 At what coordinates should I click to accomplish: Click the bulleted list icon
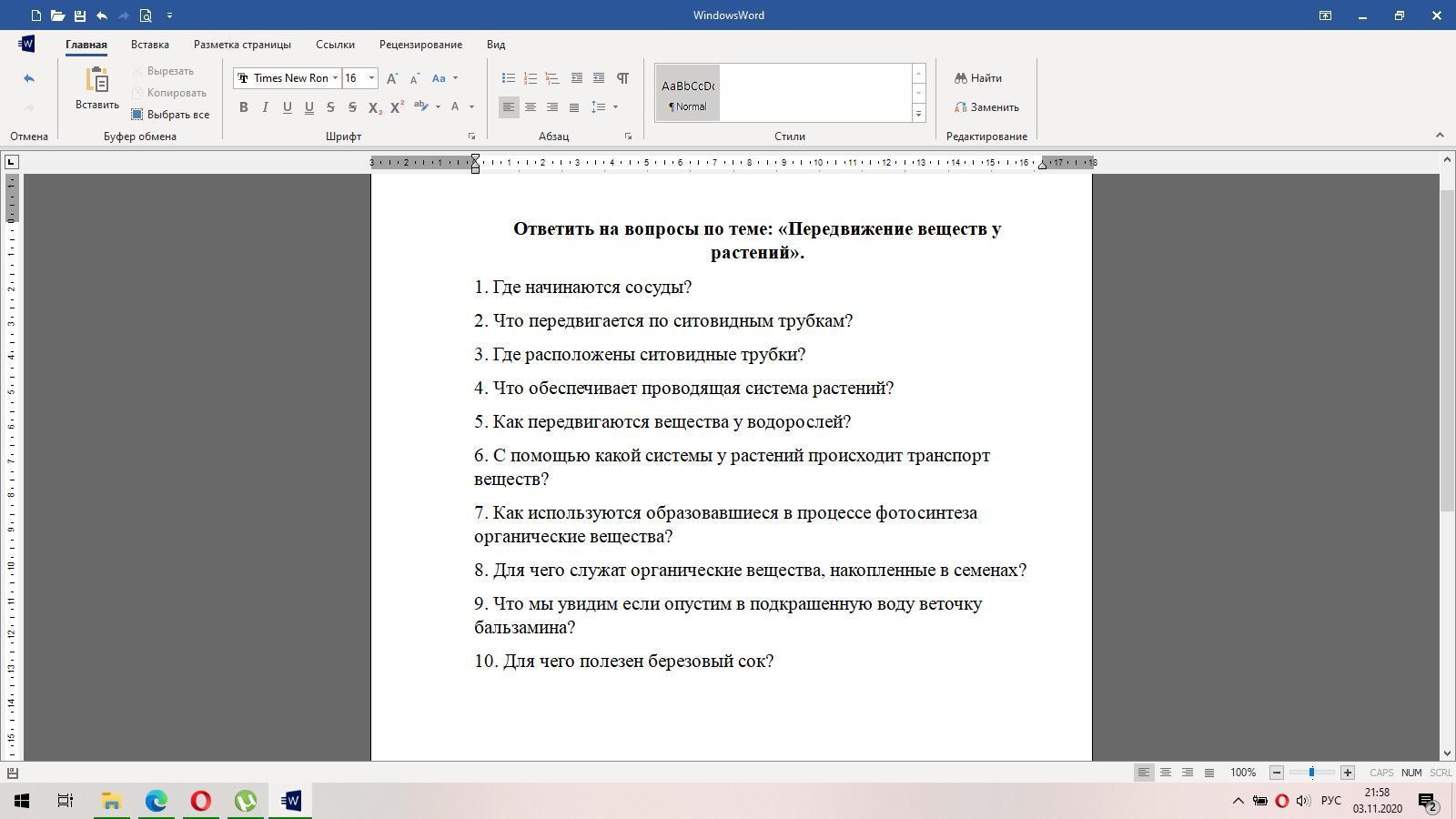pos(509,78)
